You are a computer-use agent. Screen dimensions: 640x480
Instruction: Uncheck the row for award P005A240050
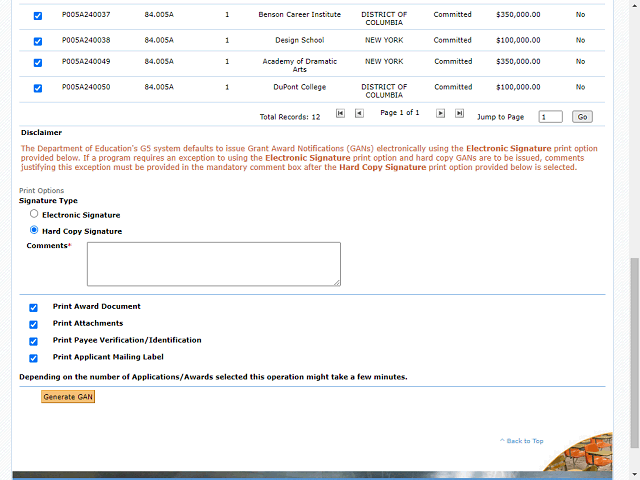[x=38, y=89]
